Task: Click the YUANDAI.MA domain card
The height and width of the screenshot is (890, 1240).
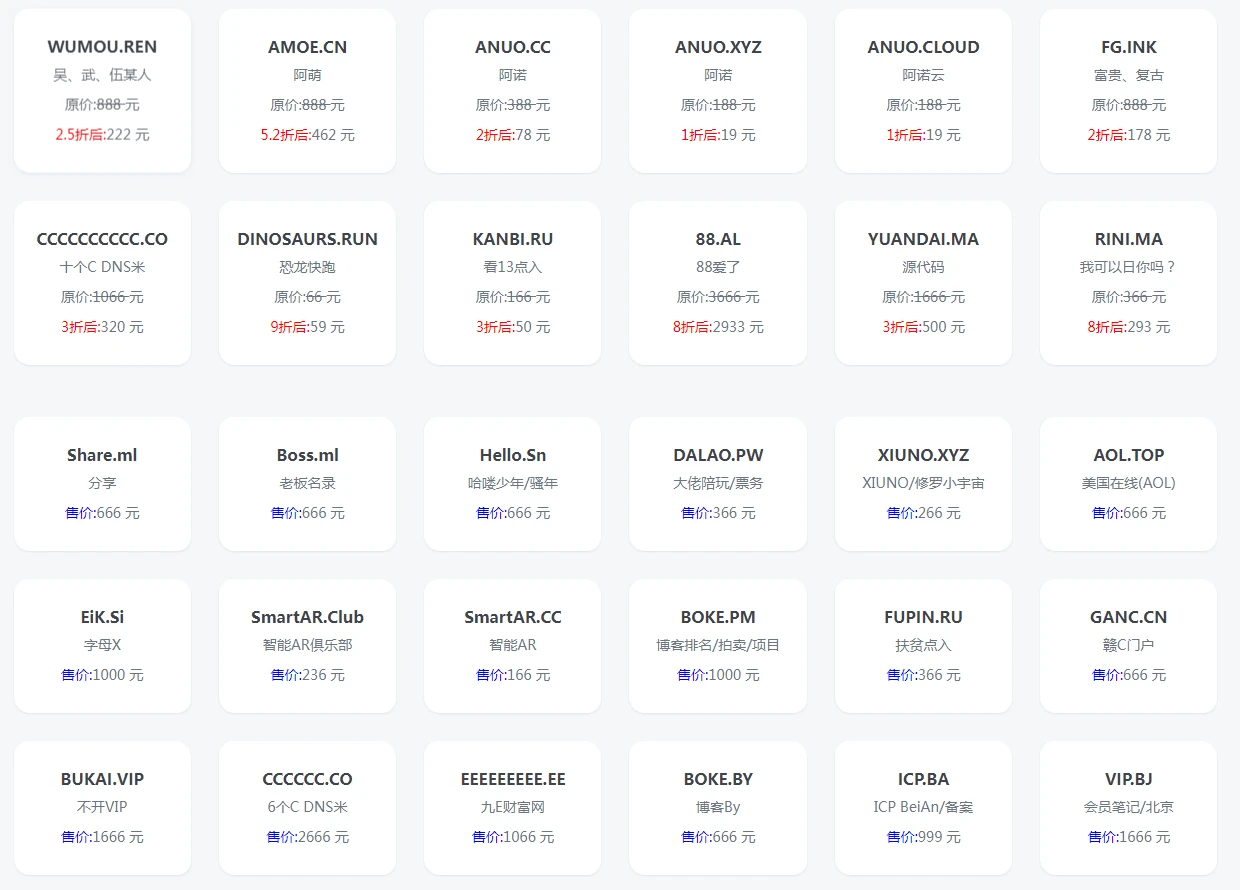Action: tap(923, 283)
